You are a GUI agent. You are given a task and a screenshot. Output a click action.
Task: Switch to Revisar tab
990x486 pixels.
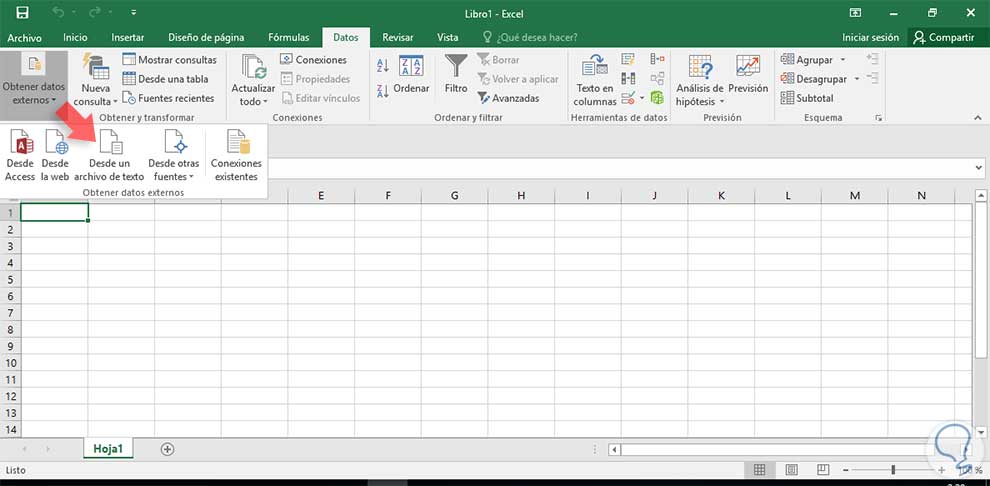(x=398, y=37)
